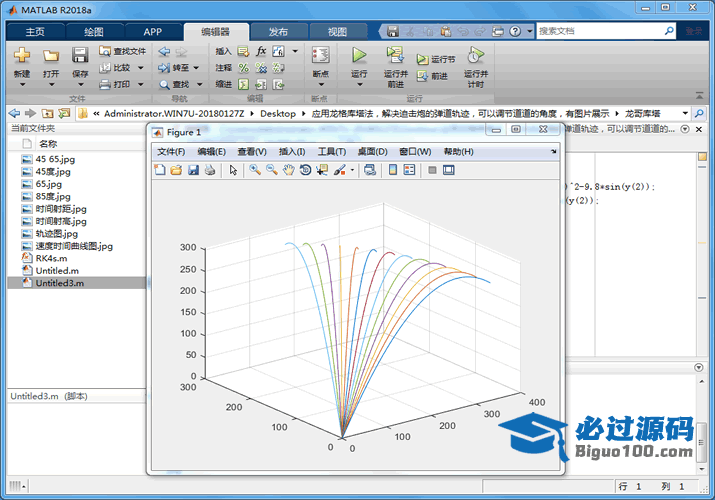
Task: Open the brush color dropdown arrow in Figure 1
Action: 352,170
